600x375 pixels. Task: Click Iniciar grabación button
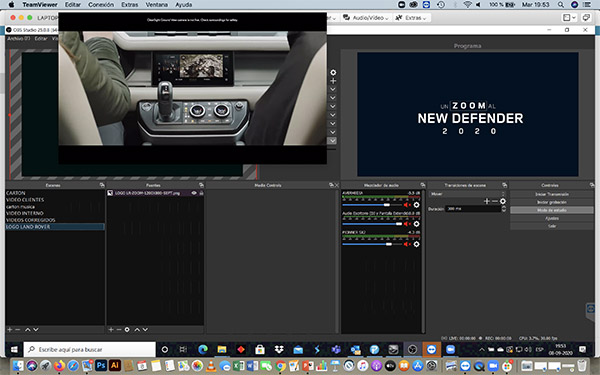[x=552, y=202]
